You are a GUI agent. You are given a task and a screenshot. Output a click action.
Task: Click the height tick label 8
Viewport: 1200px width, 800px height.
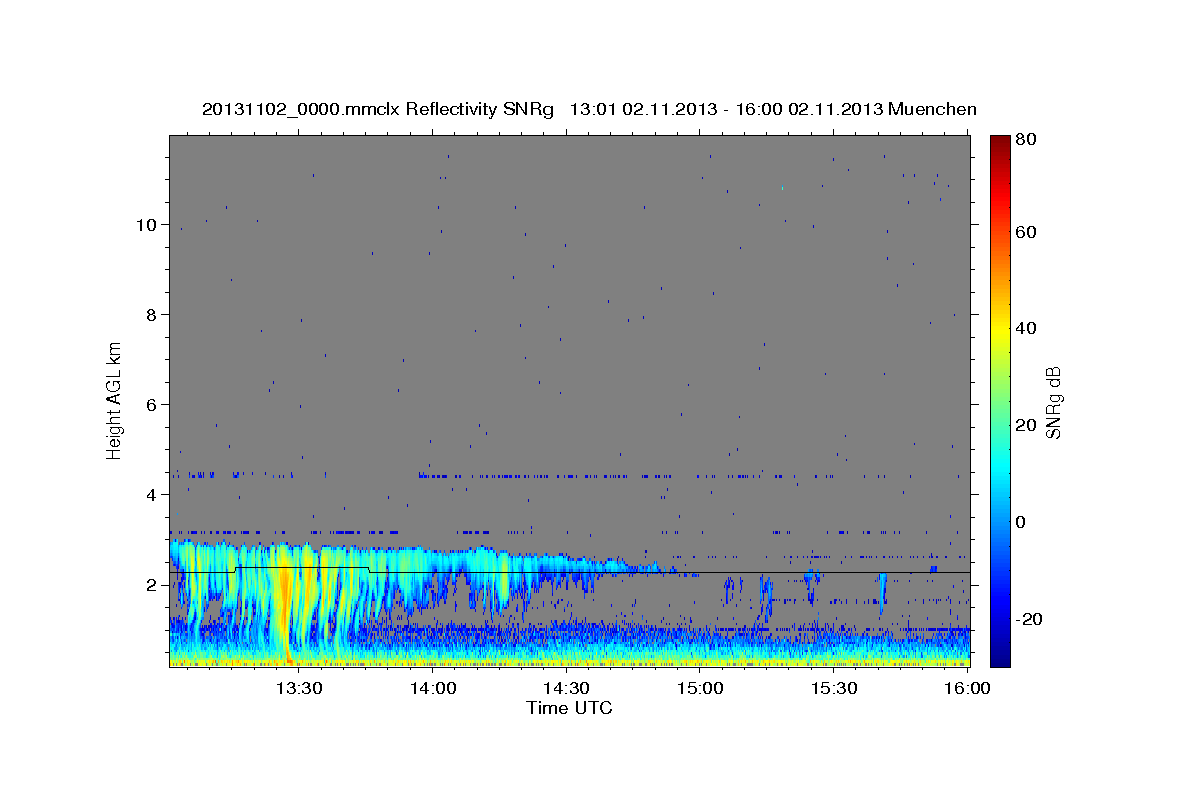tap(152, 315)
